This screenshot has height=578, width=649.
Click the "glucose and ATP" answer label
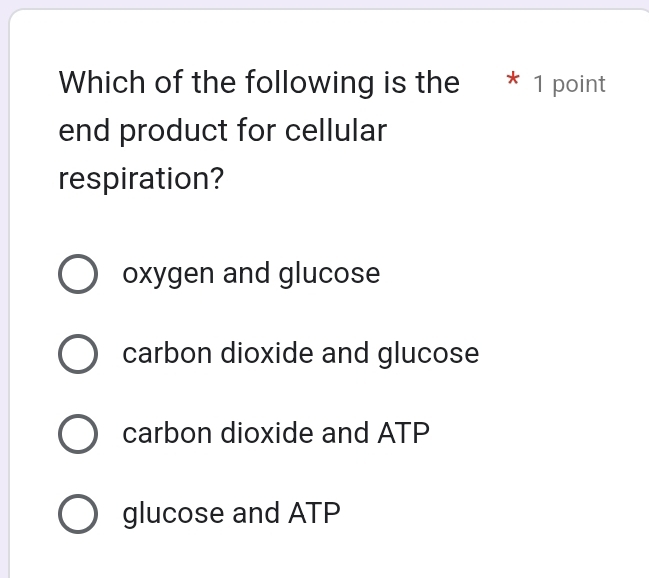coord(231,514)
